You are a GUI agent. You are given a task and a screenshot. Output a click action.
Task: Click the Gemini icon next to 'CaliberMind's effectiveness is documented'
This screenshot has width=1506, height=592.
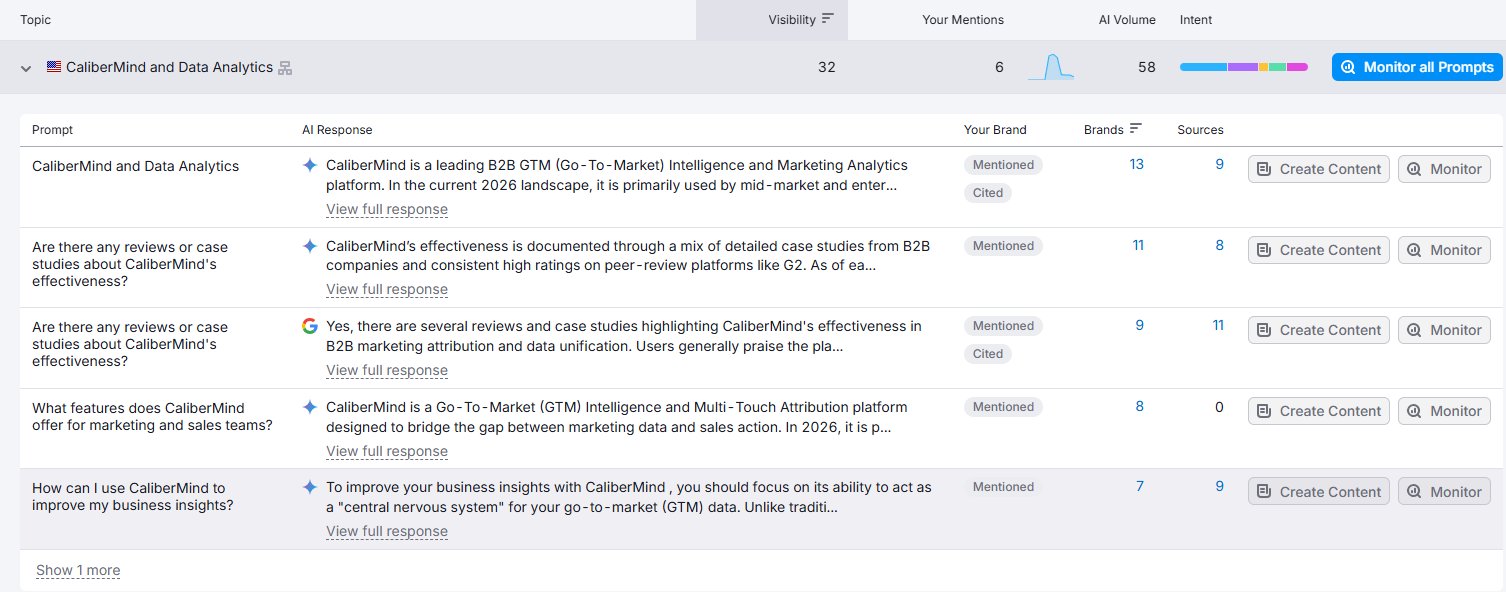pos(310,246)
